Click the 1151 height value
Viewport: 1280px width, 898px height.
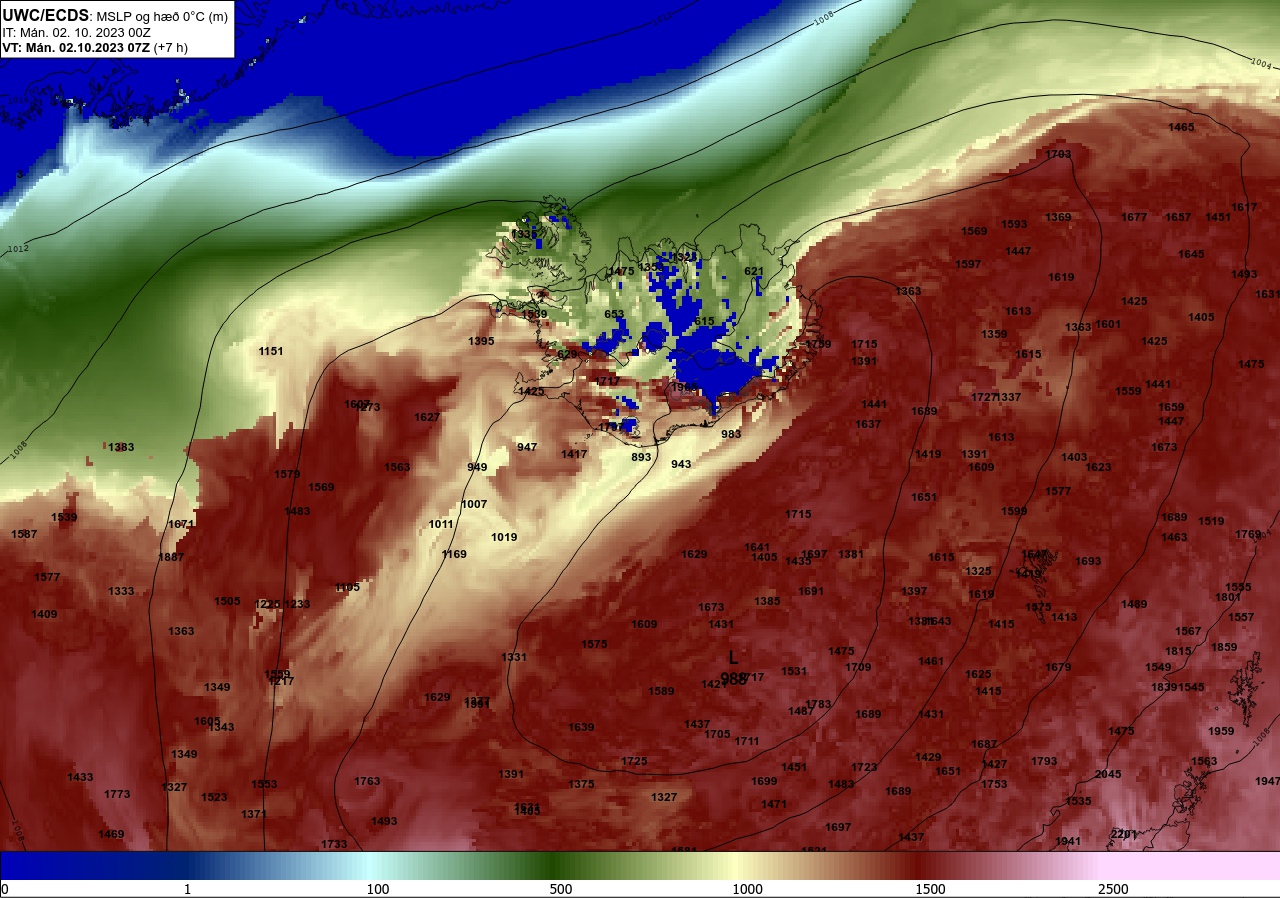(x=271, y=351)
